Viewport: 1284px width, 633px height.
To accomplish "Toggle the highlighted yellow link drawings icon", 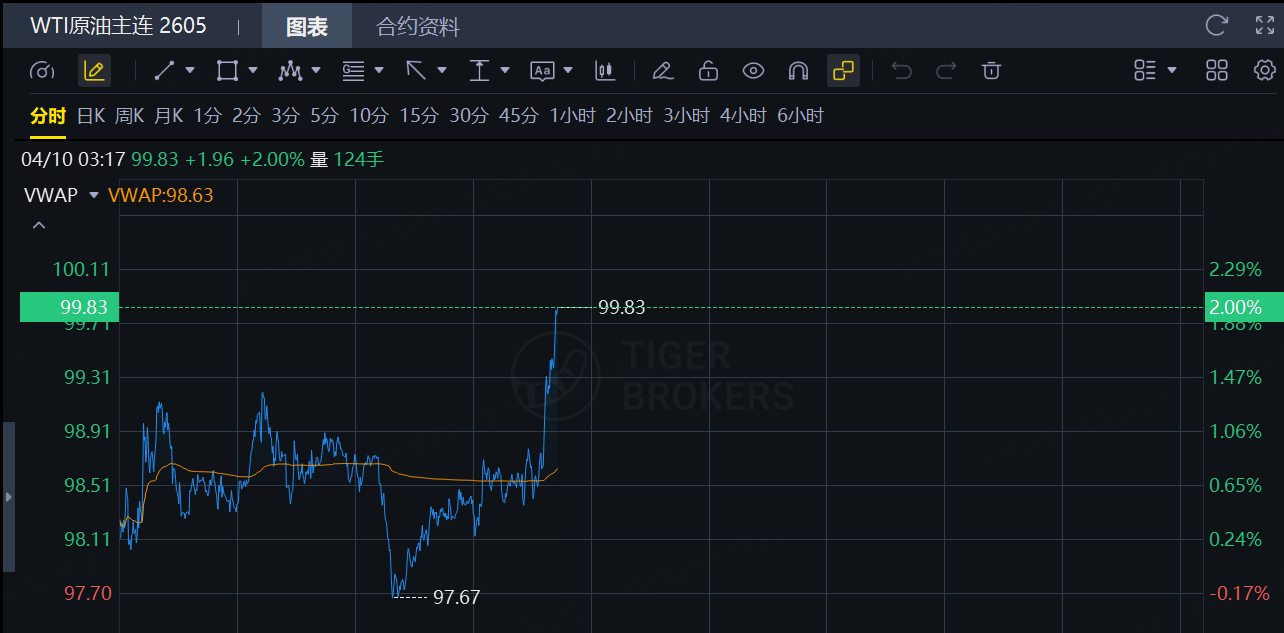I will tap(843, 71).
